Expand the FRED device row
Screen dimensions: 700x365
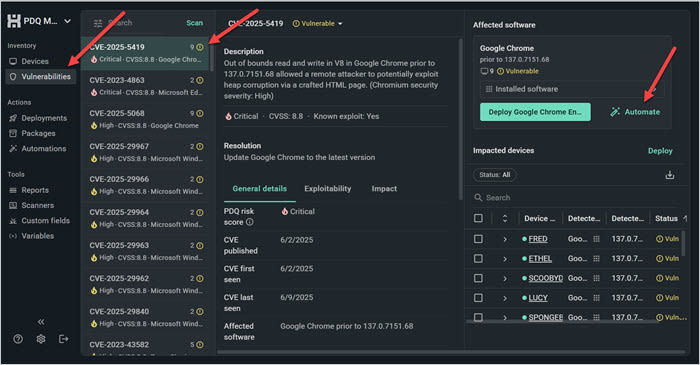pyautogui.click(x=505, y=239)
